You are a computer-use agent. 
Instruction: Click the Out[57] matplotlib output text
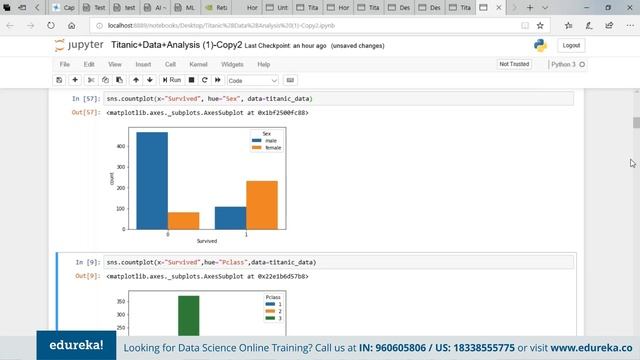207,113
